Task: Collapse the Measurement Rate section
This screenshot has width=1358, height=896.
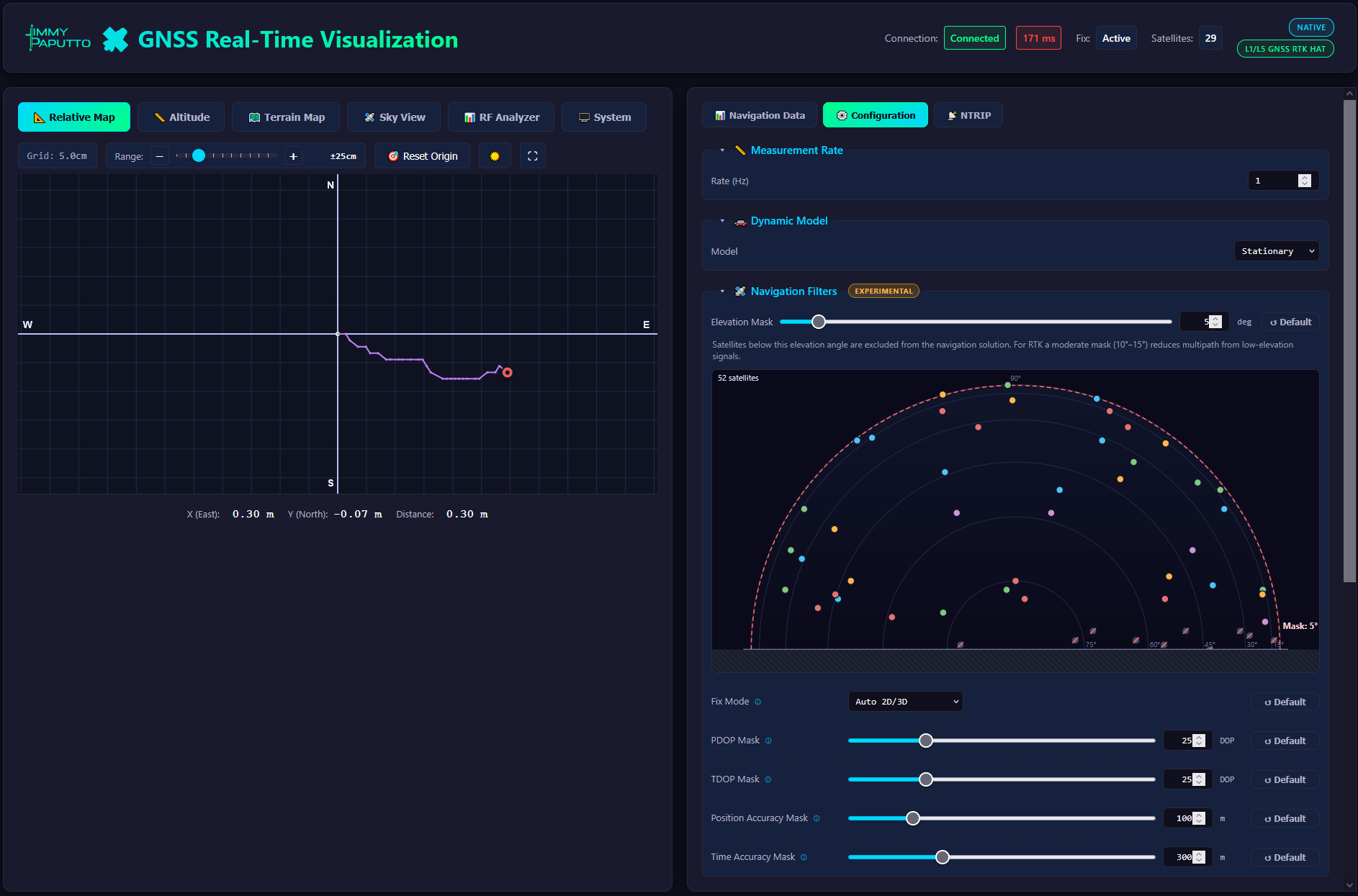Action: pyautogui.click(x=722, y=150)
